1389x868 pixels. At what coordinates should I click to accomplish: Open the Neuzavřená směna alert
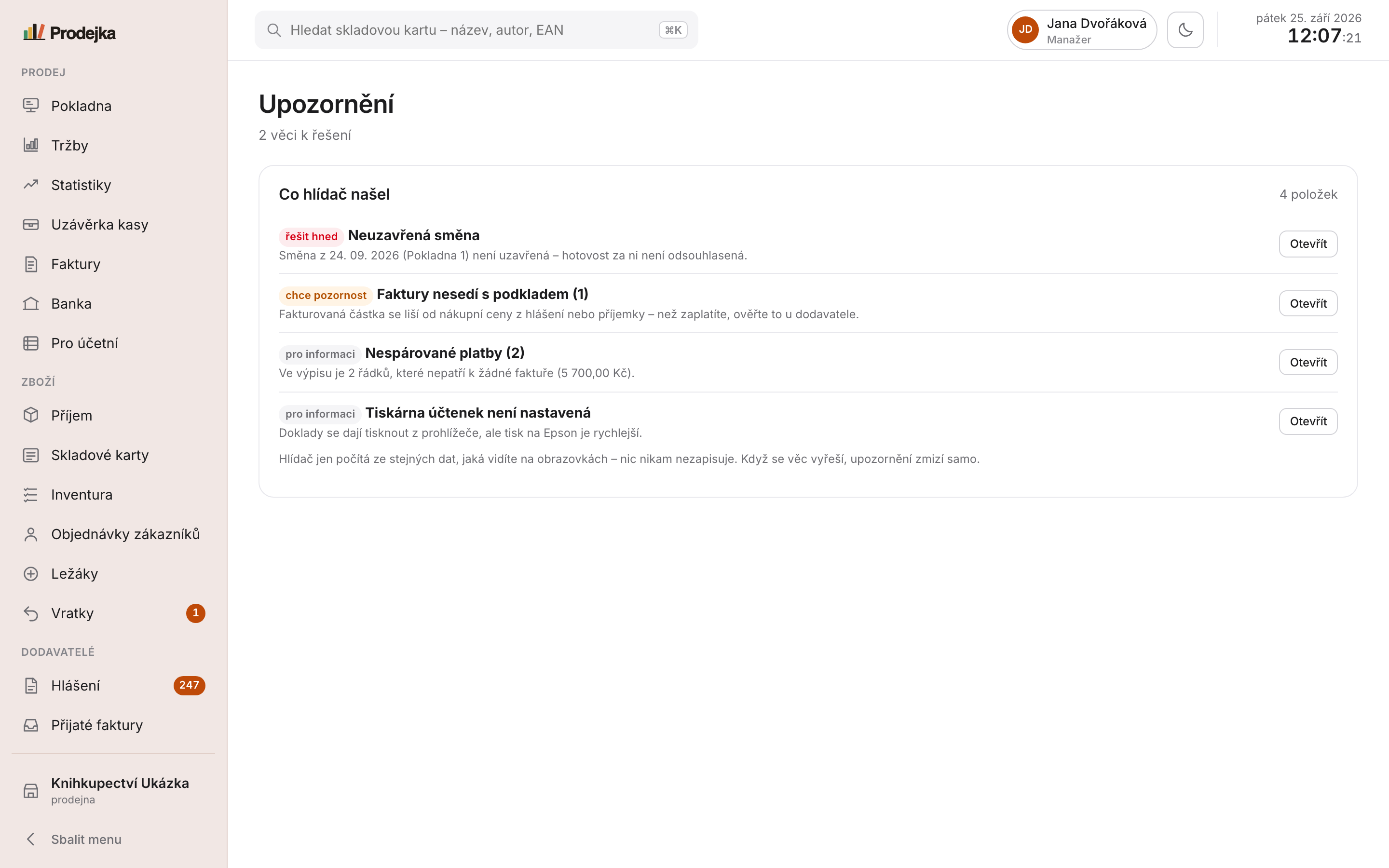pos(1308,244)
